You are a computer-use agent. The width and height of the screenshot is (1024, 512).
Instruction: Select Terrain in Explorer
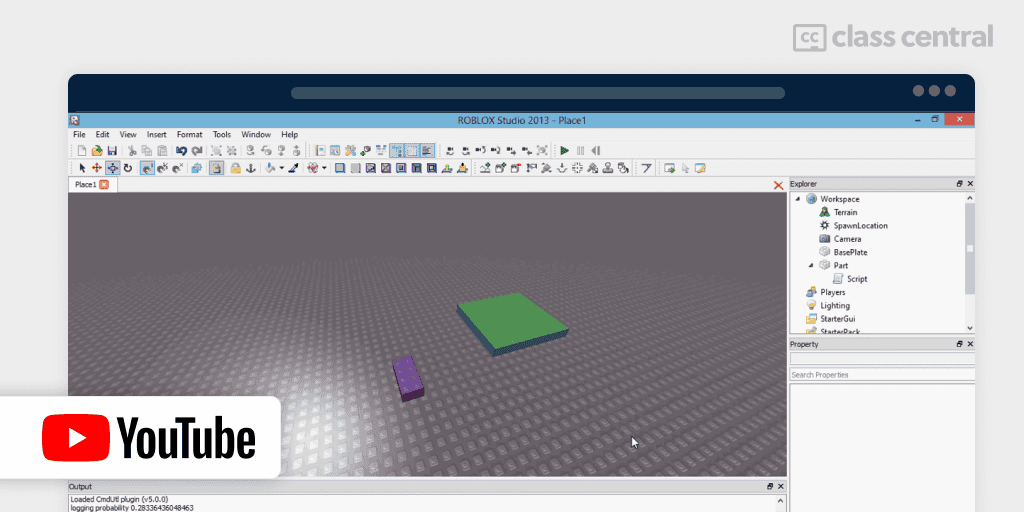point(845,212)
